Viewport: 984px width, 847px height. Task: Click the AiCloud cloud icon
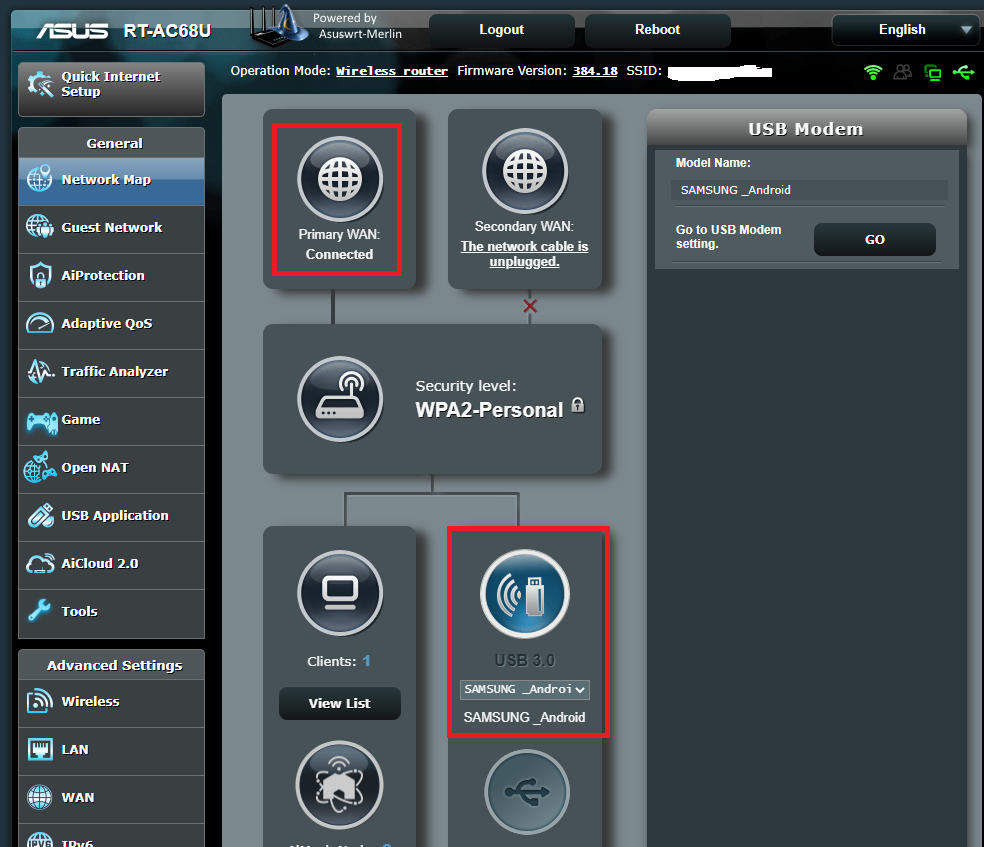pos(40,563)
